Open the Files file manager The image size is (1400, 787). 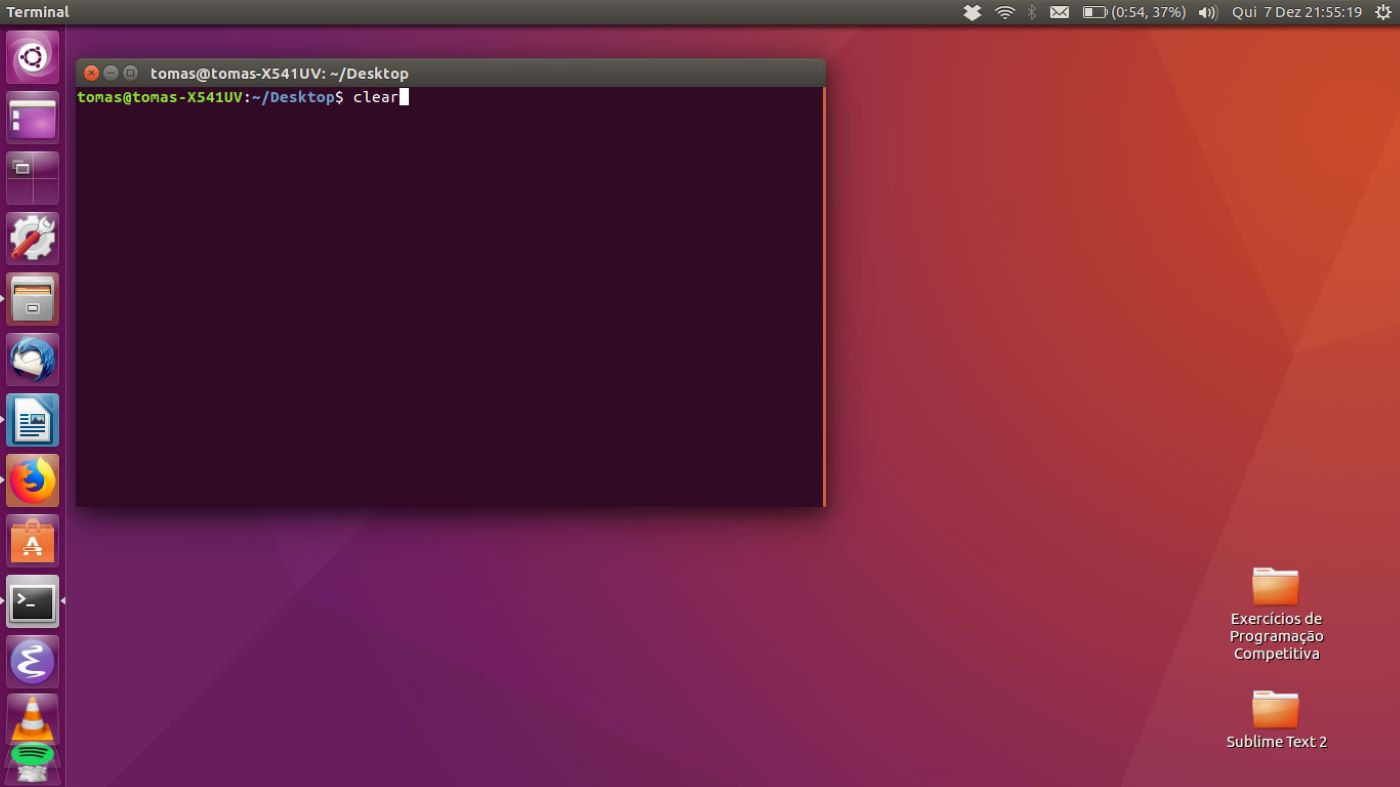click(33, 299)
